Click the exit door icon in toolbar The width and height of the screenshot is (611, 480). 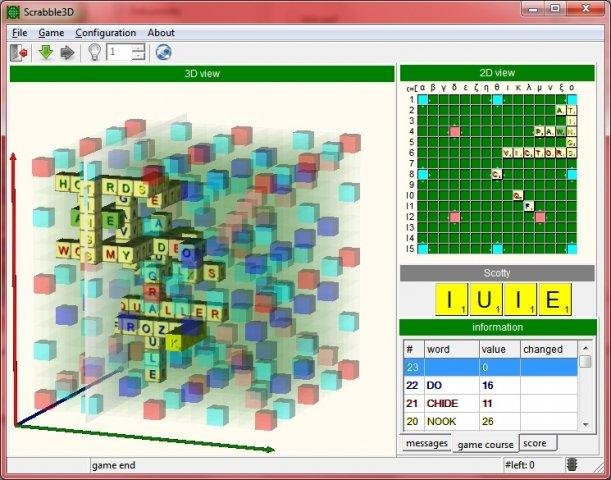19,53
